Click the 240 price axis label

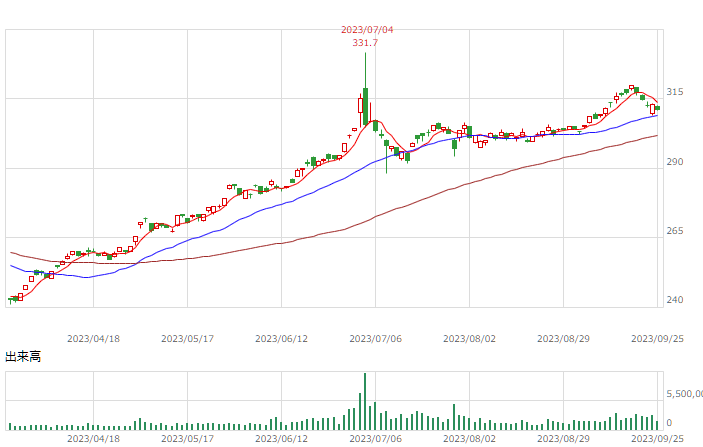[x=675, y=300]
